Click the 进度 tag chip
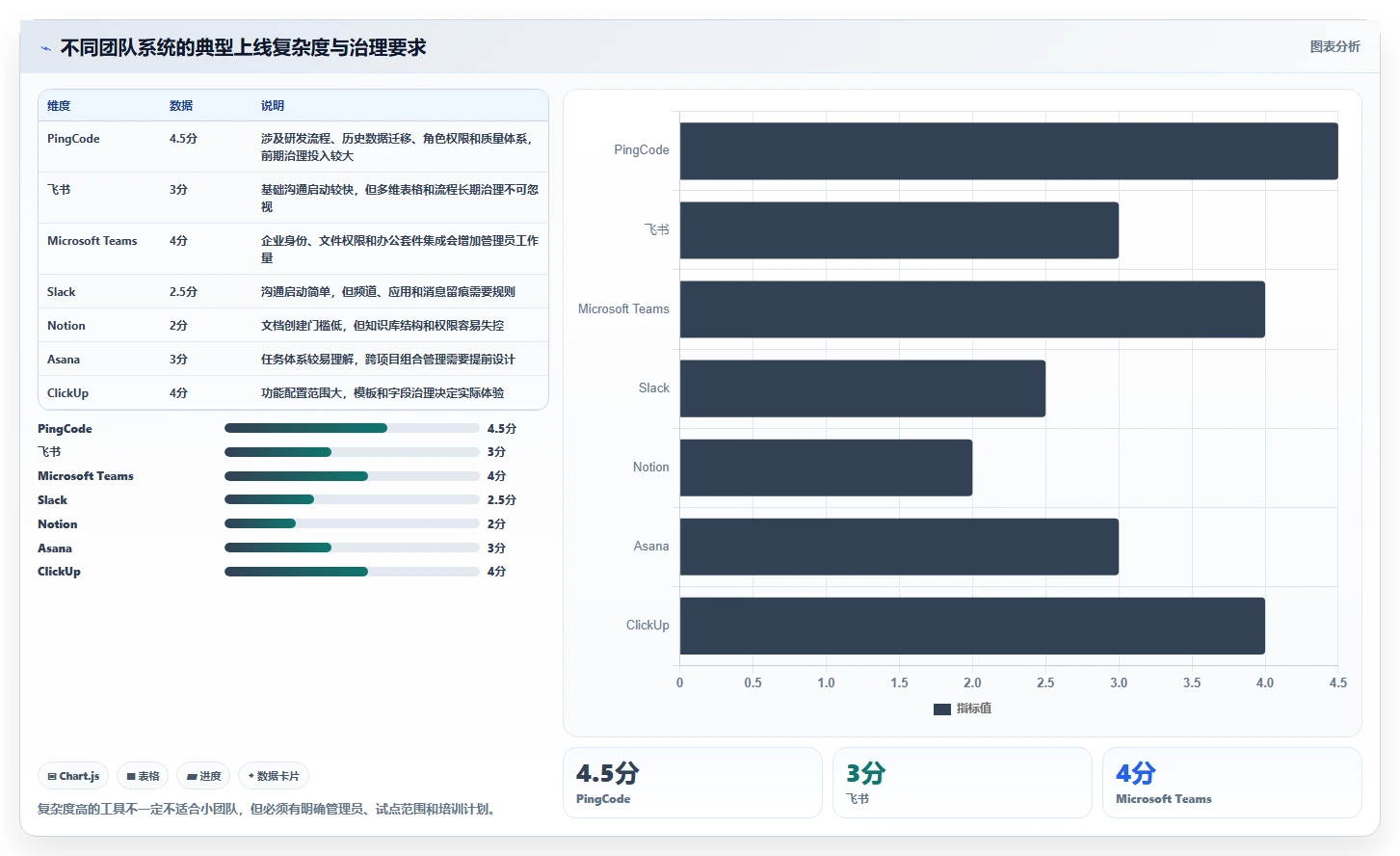 (x=203, y=776)
